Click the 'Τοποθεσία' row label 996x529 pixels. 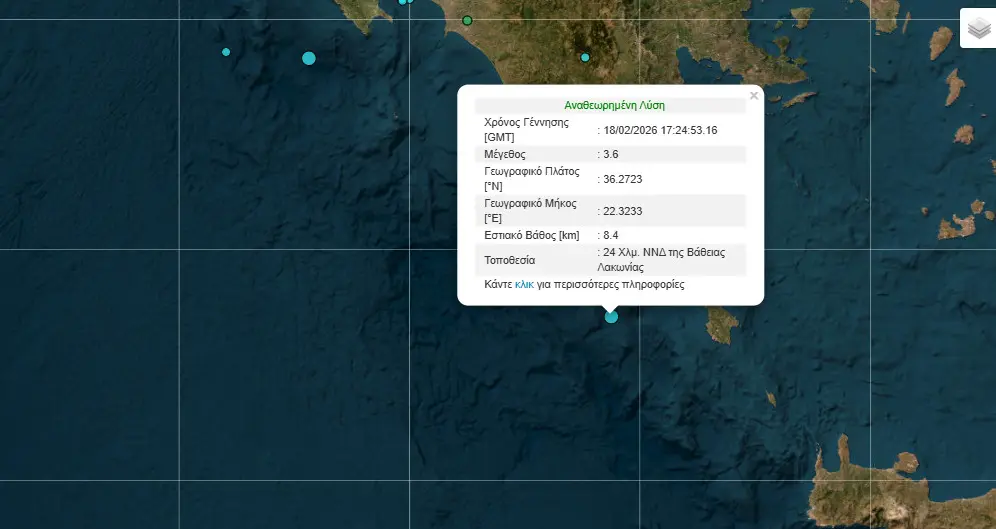click(509, 260)
